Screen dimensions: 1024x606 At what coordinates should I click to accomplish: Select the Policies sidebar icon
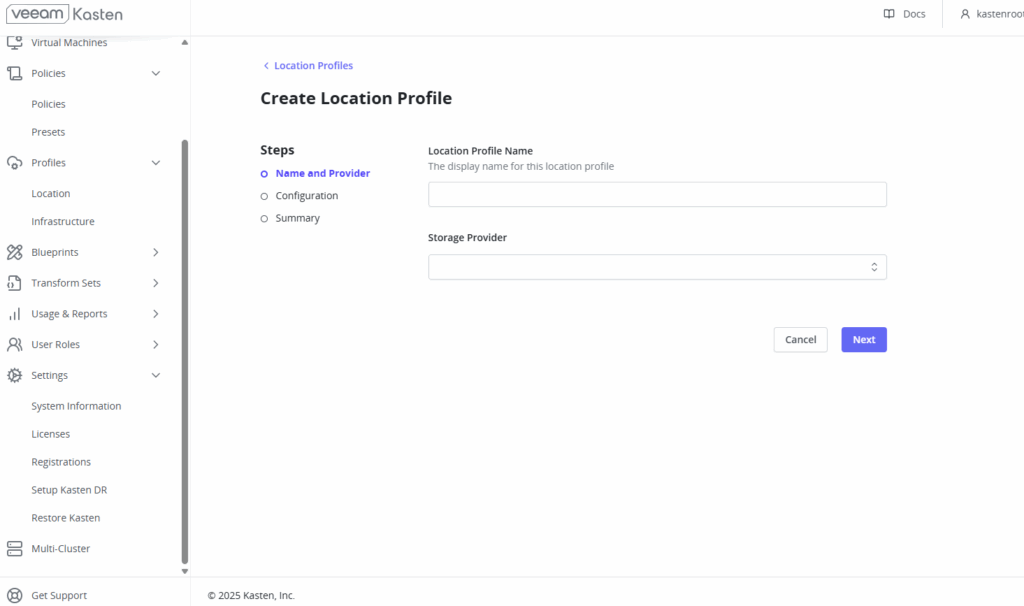tap(15, 73)
